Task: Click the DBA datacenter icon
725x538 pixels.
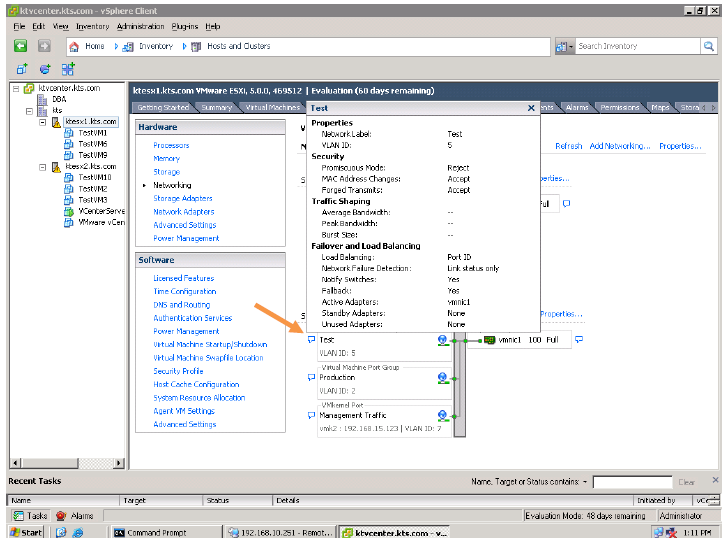Action: coord(43,100)
